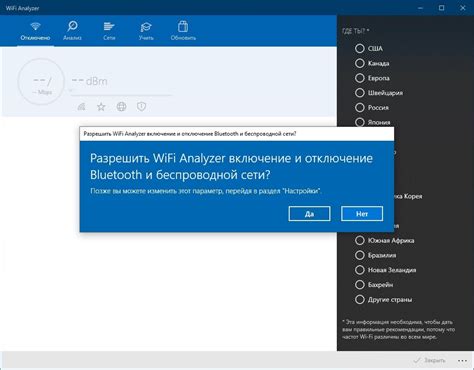This screenshot has width=474, height=370.
Task: Click Да to allow Bluetooth control
Action: tap(309, 214)
